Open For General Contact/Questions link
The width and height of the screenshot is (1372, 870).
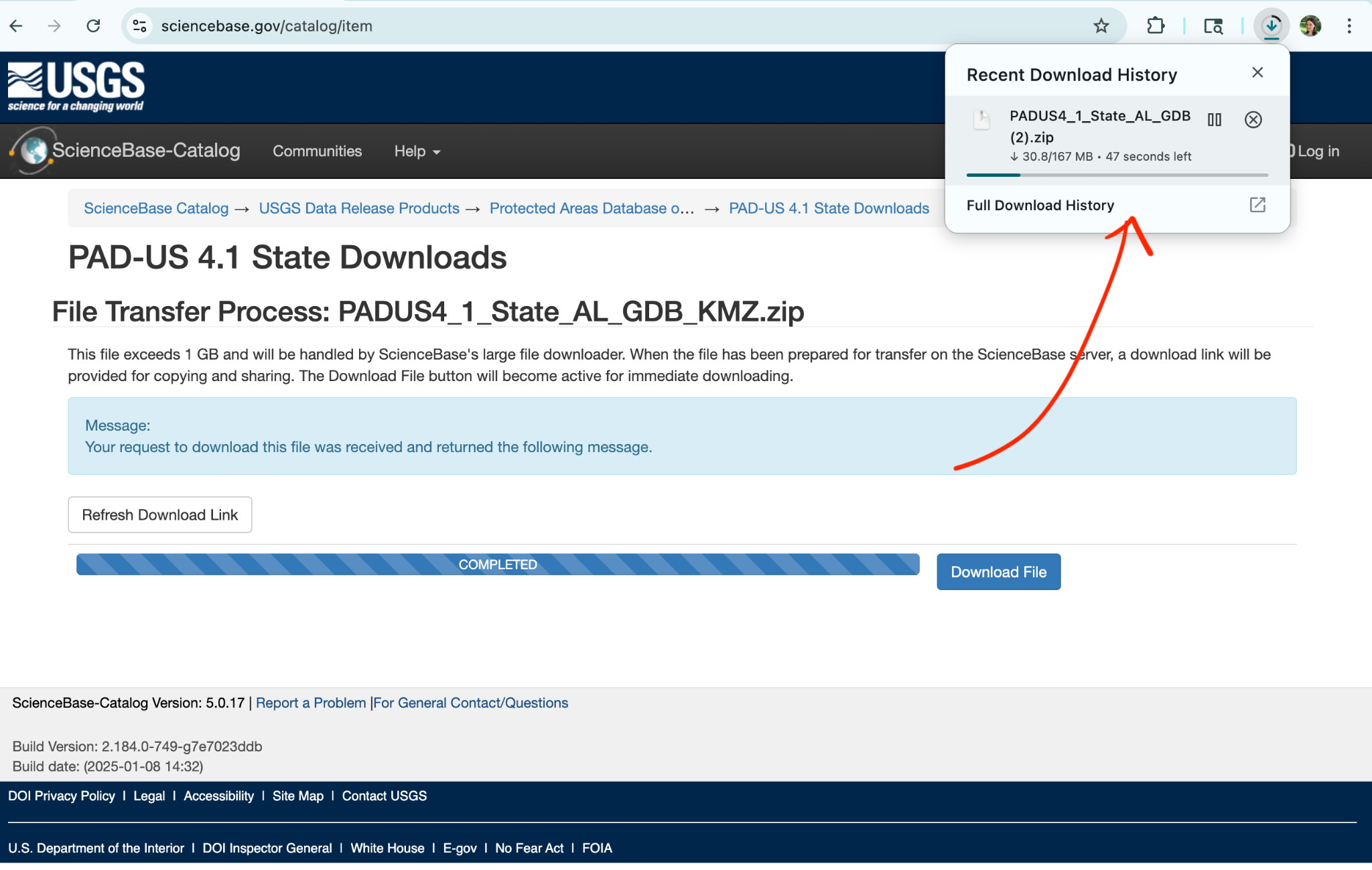(470, 703)
